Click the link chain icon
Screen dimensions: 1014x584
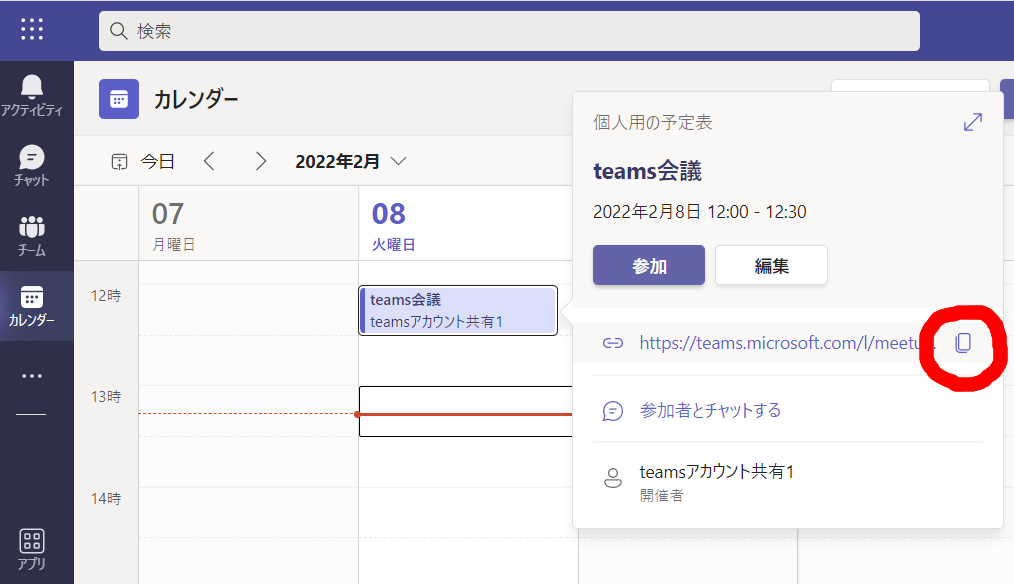(x=612, y=343)
